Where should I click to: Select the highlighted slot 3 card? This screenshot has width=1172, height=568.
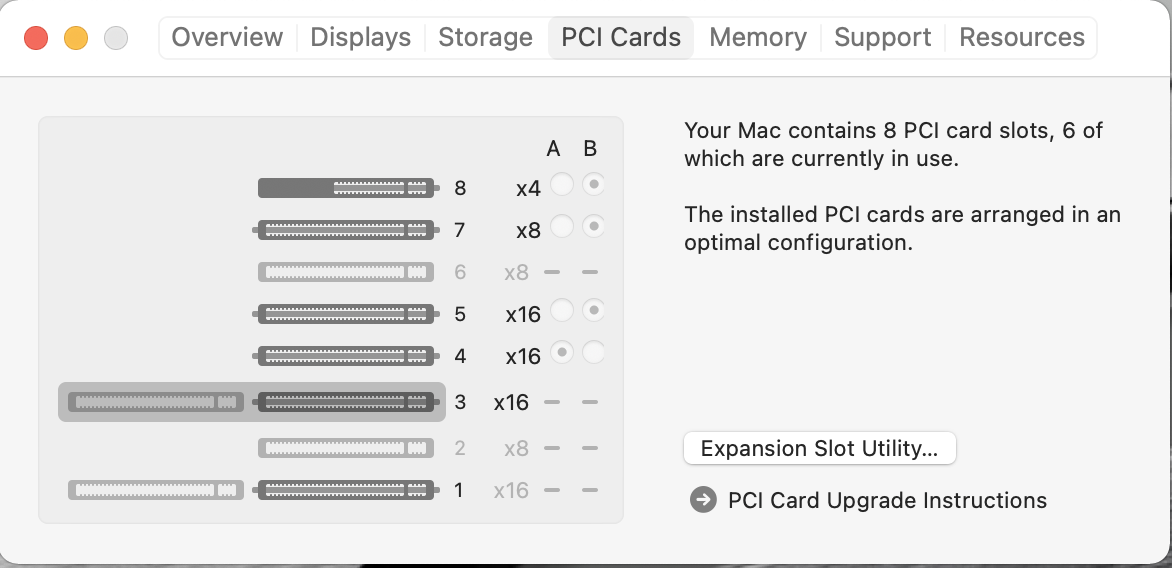click(x=252, y=402)
